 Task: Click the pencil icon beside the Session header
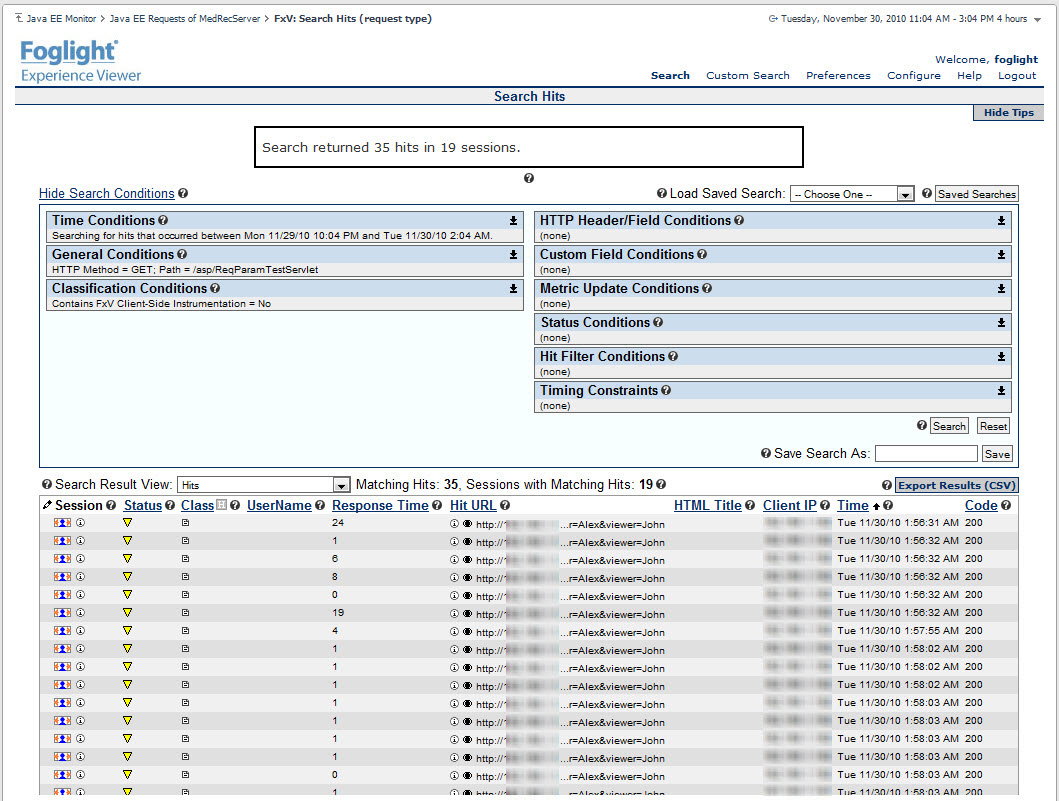tap(47, 506)
